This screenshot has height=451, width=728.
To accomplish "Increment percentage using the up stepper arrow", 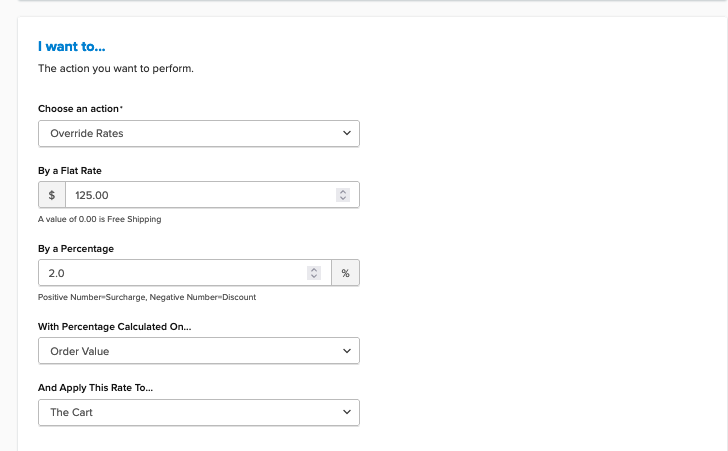I will point(314,269).
